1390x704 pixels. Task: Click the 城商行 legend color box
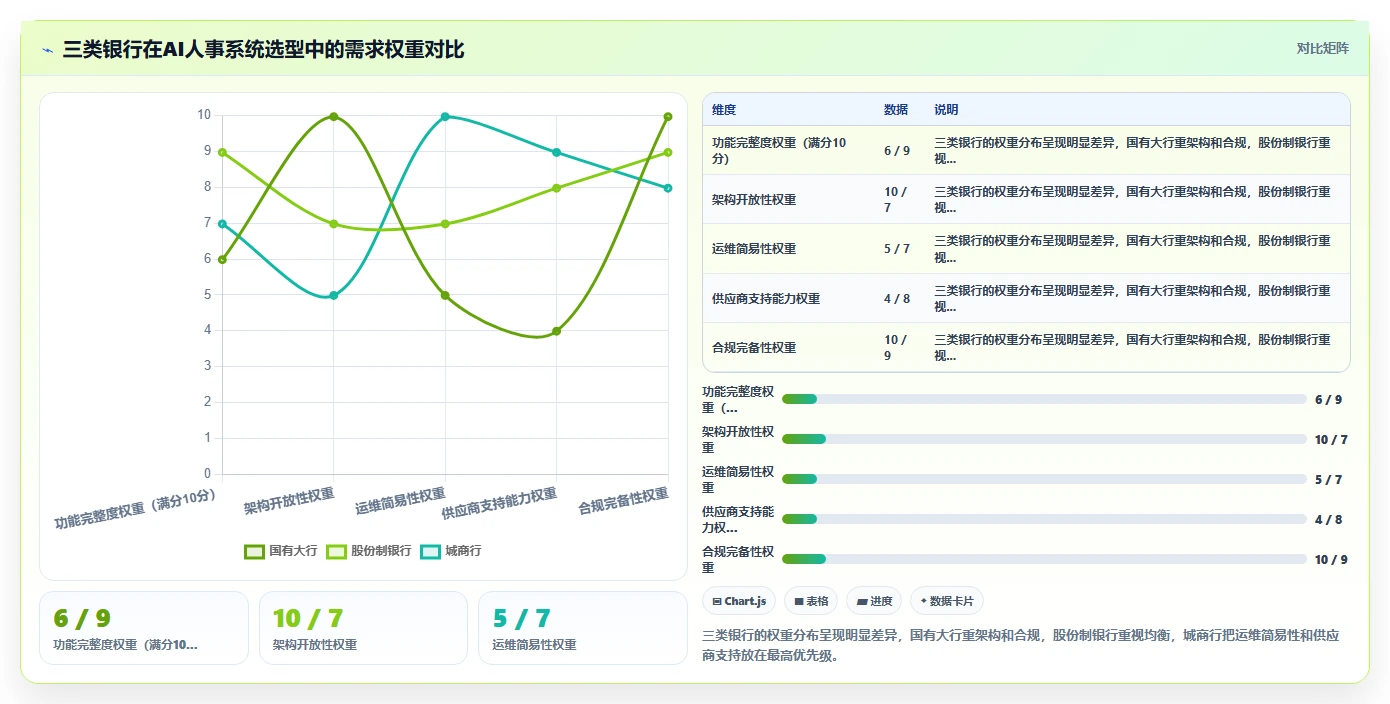point(430,551)
